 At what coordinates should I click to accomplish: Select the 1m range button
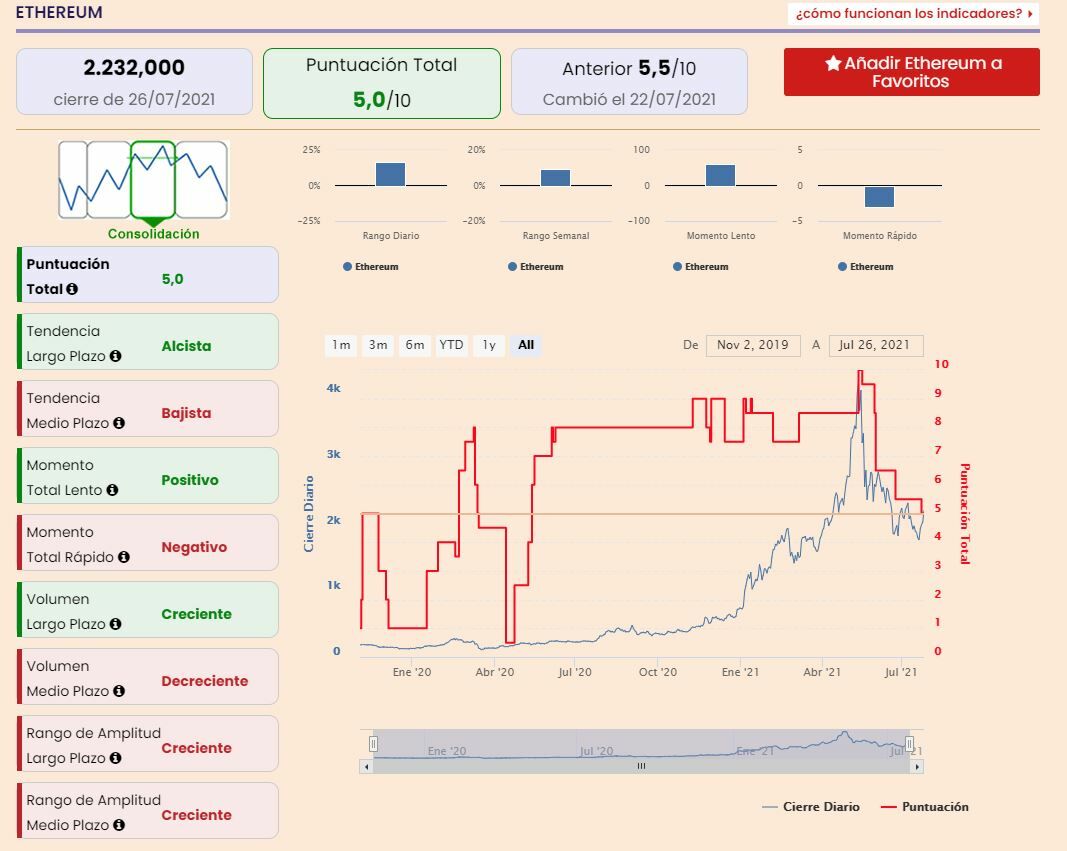[341, 345]
